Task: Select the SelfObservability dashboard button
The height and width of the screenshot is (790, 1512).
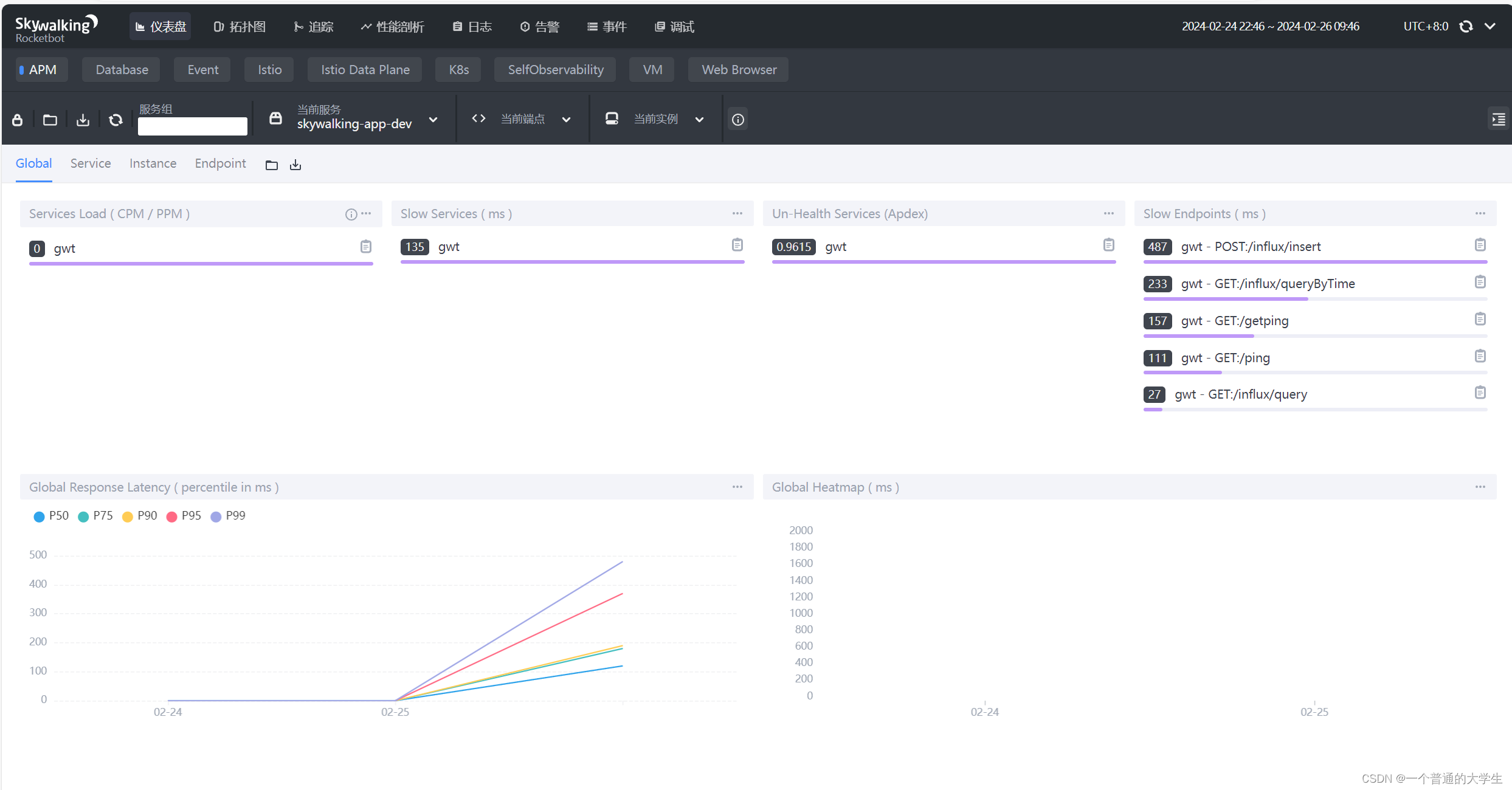Action: click(555, 70)
